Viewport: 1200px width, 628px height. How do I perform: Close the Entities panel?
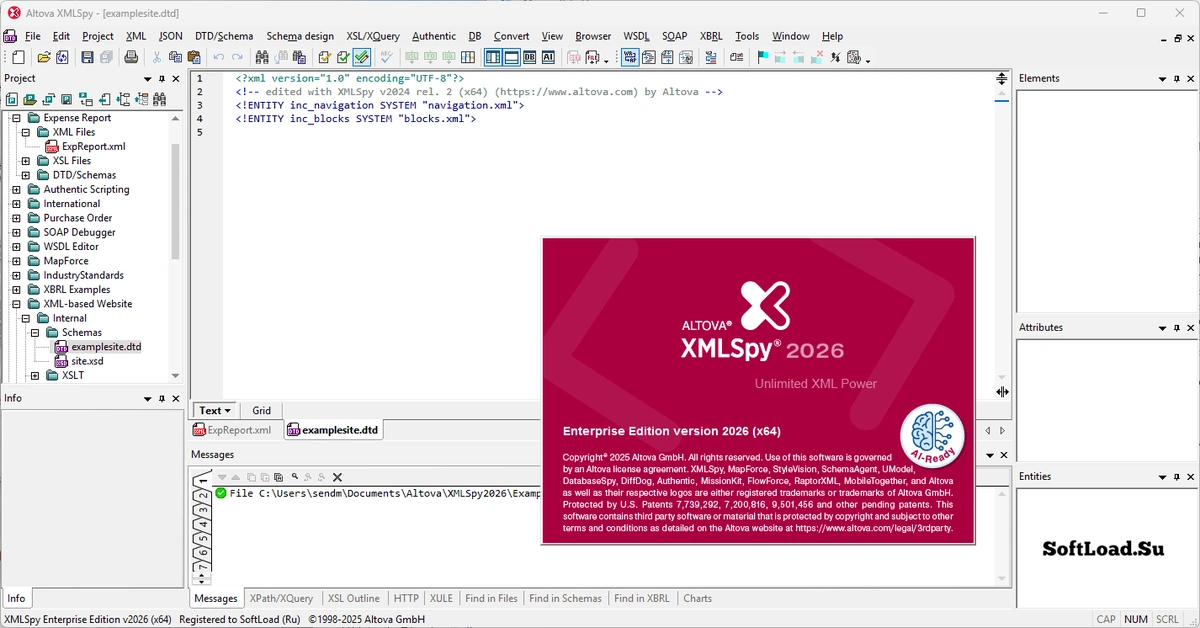[x=1190, y=477]
